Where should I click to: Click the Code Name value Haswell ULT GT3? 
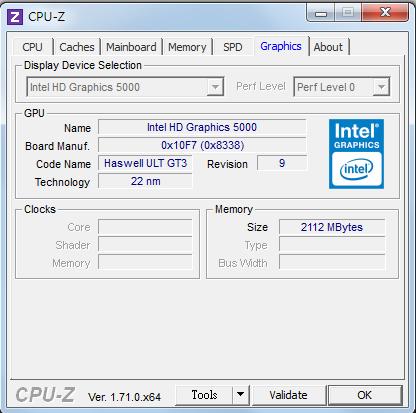[x=145, y=163]
